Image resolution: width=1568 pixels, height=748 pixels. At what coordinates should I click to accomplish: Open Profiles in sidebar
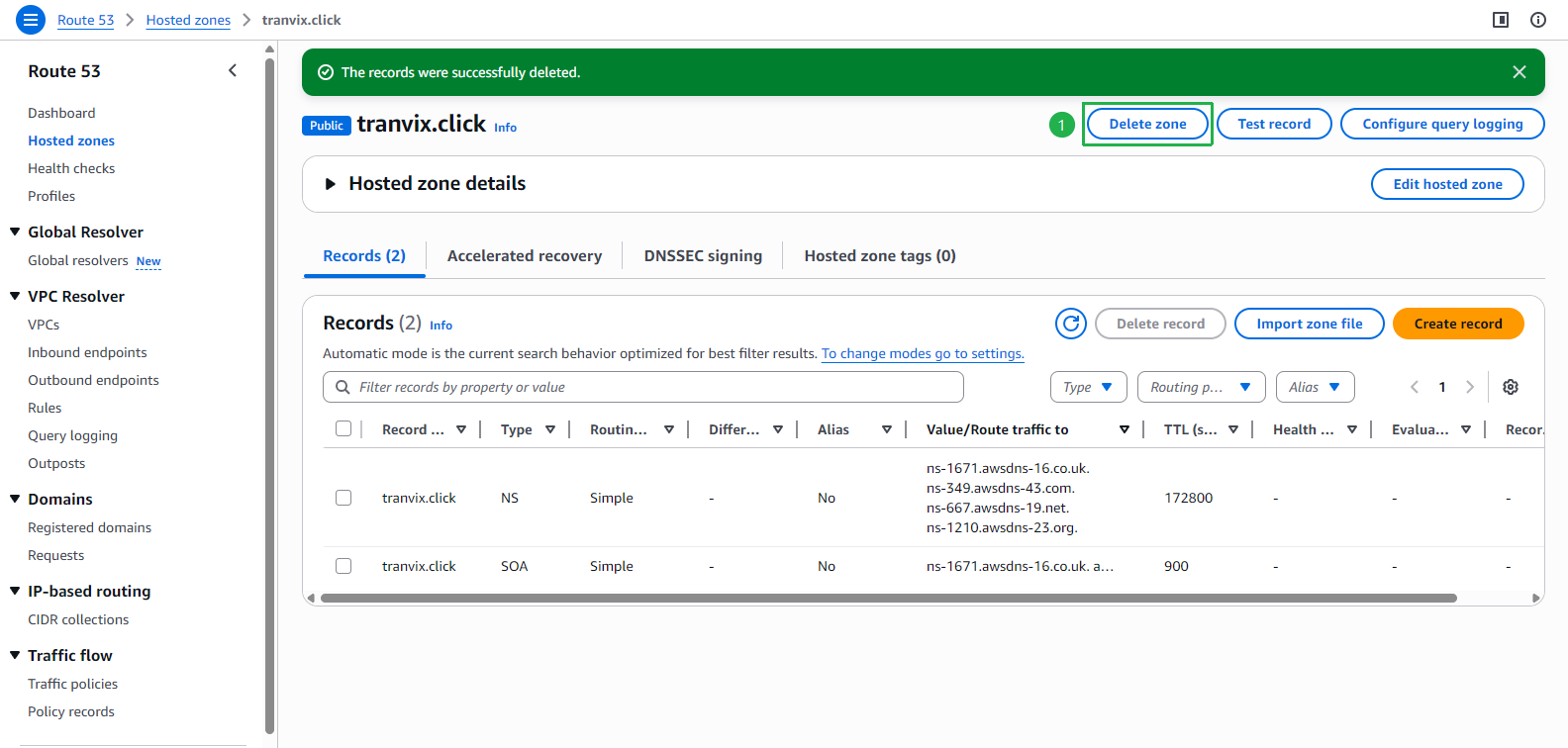coord(51,196)
